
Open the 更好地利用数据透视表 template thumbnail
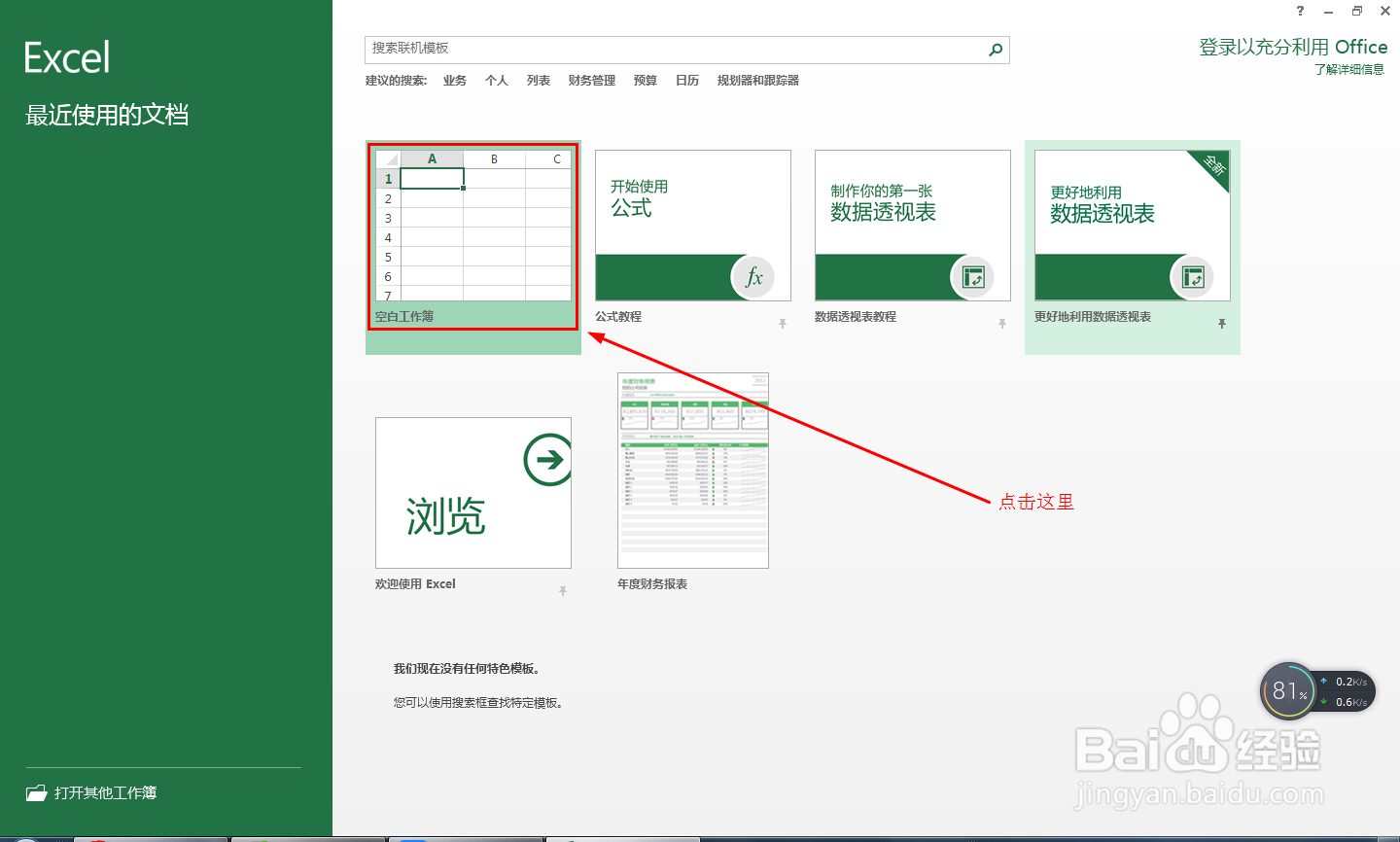1133,226
